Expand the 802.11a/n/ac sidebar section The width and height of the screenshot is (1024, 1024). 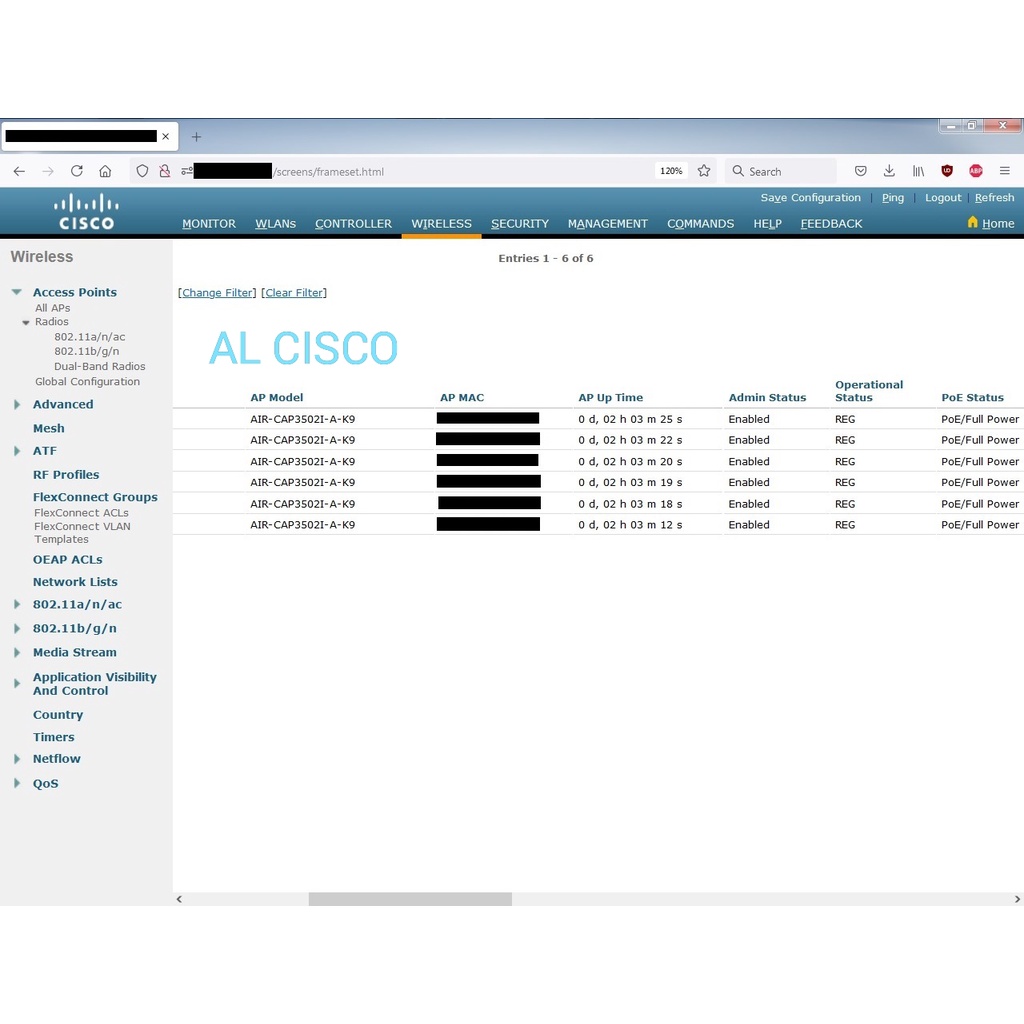[17, 605]
